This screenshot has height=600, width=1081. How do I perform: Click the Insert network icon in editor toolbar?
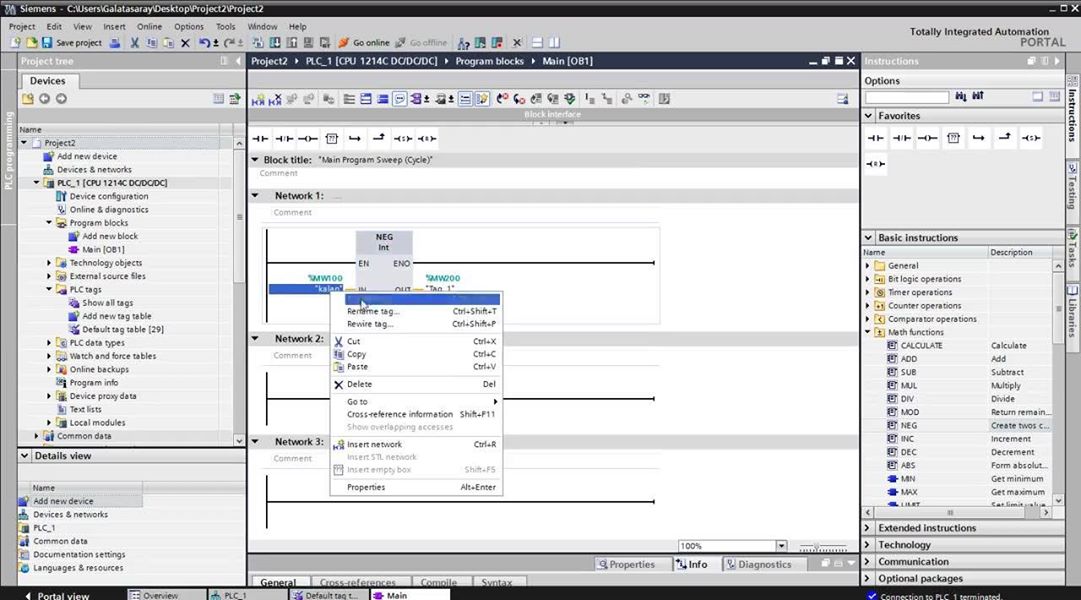click(x=258, y=99)
